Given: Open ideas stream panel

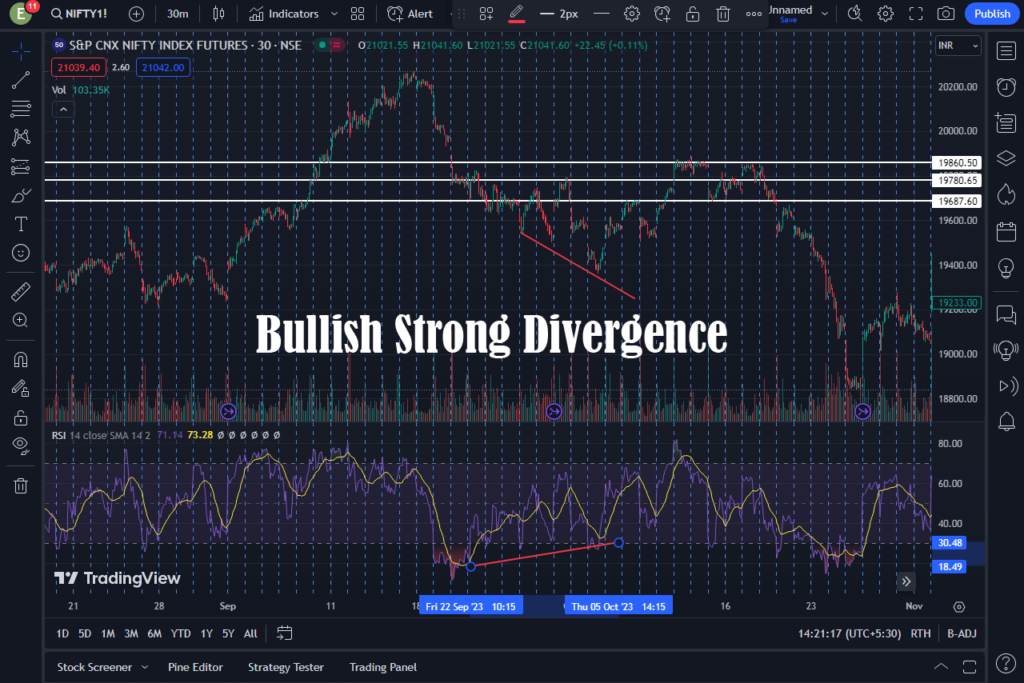Looking at the screenshot, I should [x=1006, y=351].
